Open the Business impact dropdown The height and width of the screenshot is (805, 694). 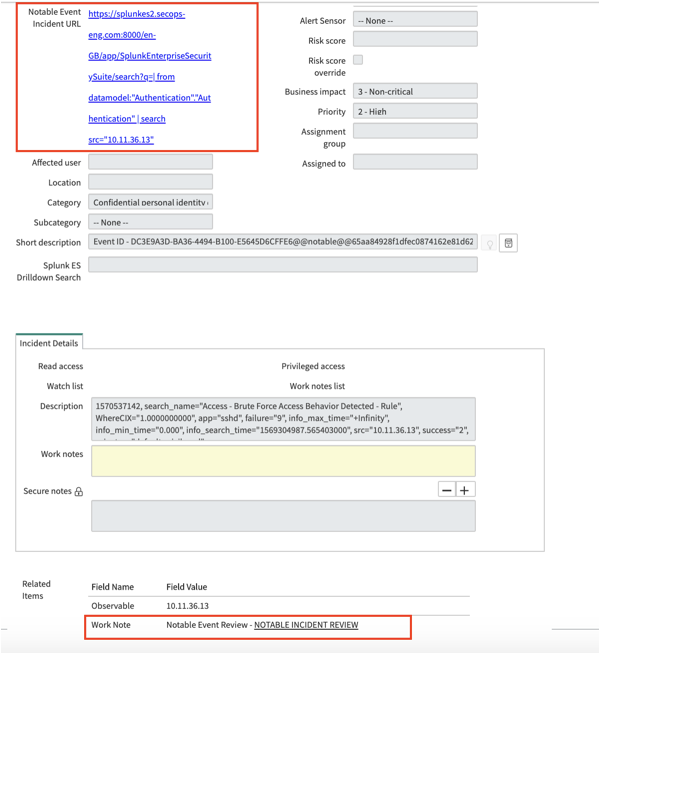click(415, 91)
